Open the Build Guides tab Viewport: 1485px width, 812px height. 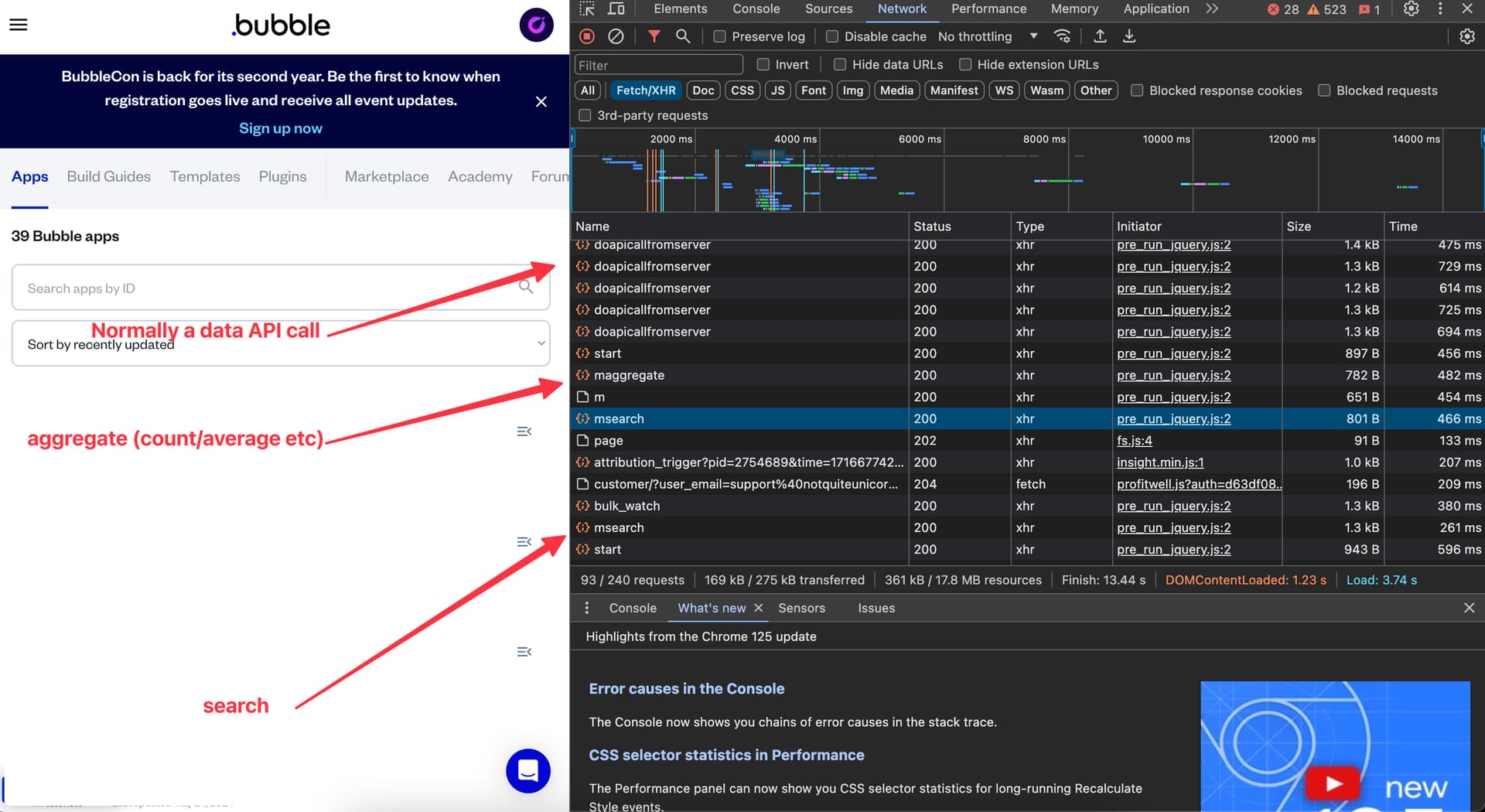[109, 176]
